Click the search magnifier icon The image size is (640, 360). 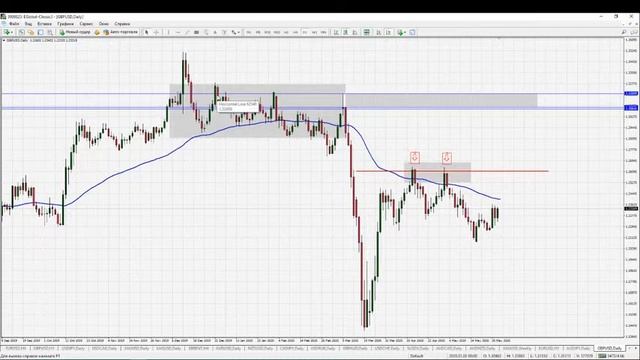point(624,32)
